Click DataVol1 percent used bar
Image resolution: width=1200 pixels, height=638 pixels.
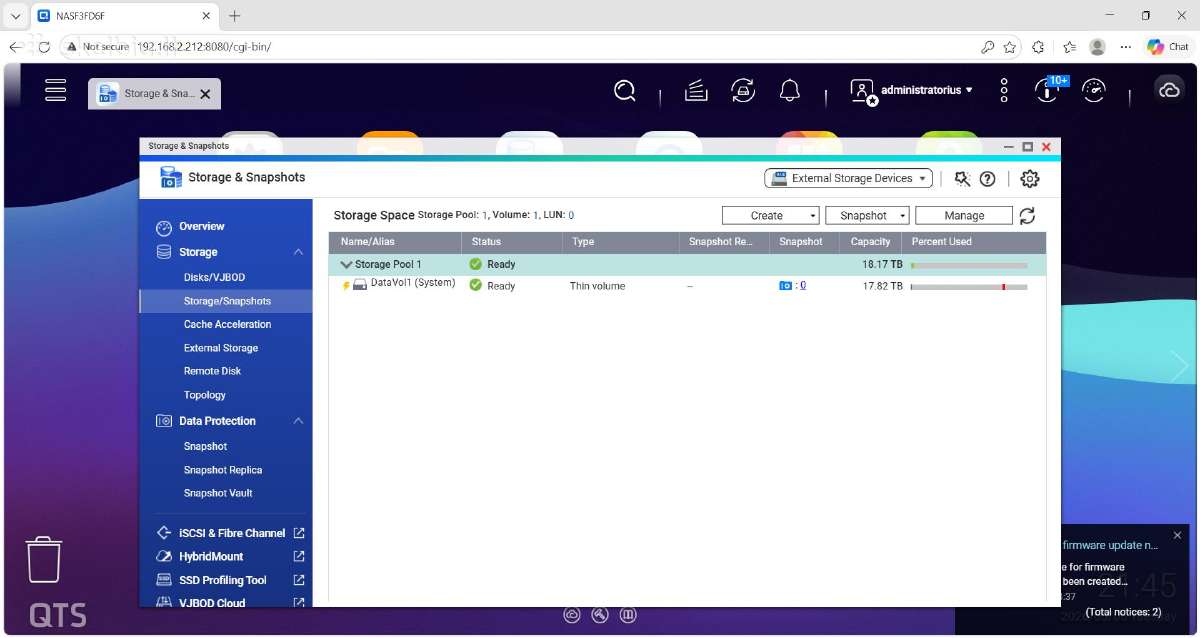(x=969, y=287)
